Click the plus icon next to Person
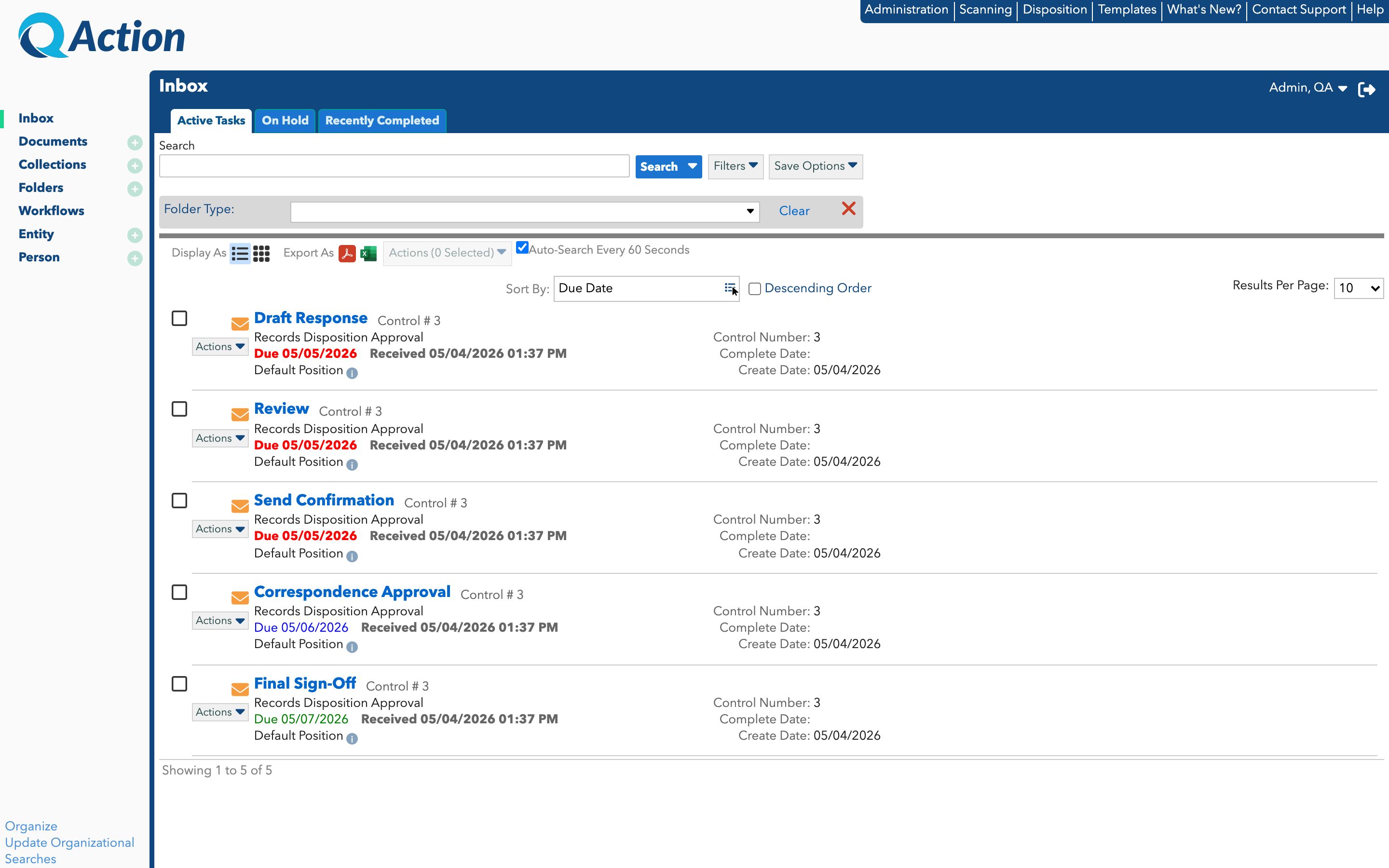The height and width of the screenshot is (868, 1389). coord(135,258)
